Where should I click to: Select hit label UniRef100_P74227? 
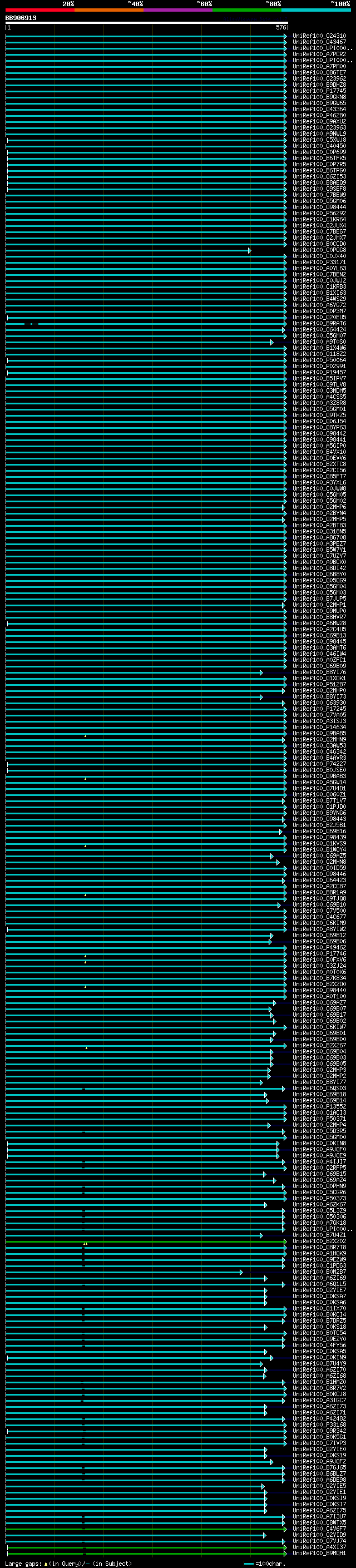coord(319,764)
